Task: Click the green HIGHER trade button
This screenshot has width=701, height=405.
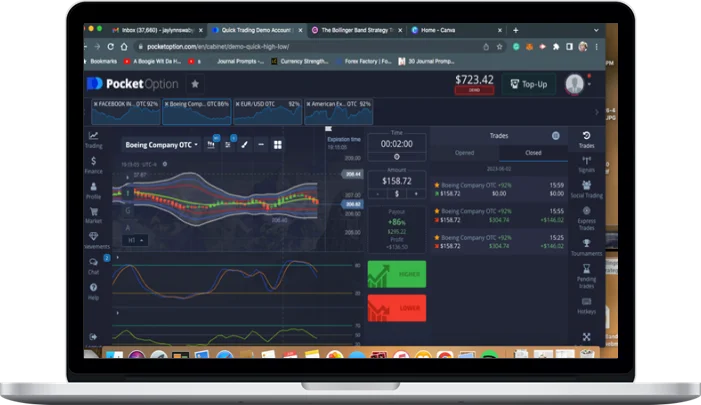Action: (396, 274)
